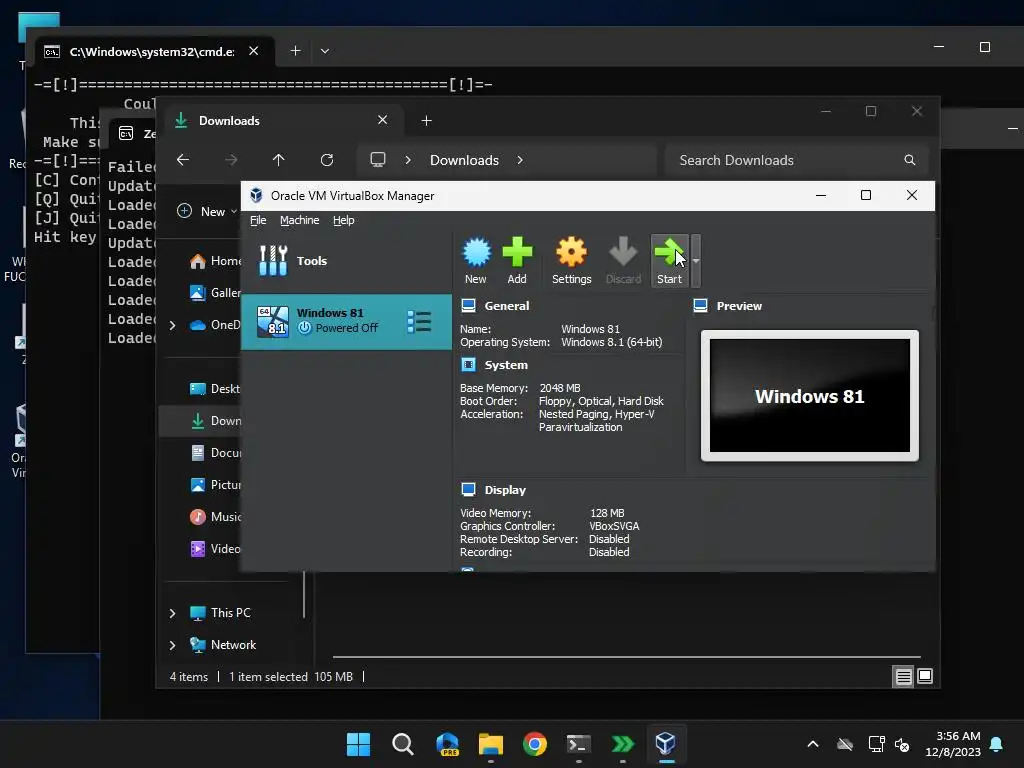
Task: Open Desktop in Explorer navigation pane
Action: point(216,389)
